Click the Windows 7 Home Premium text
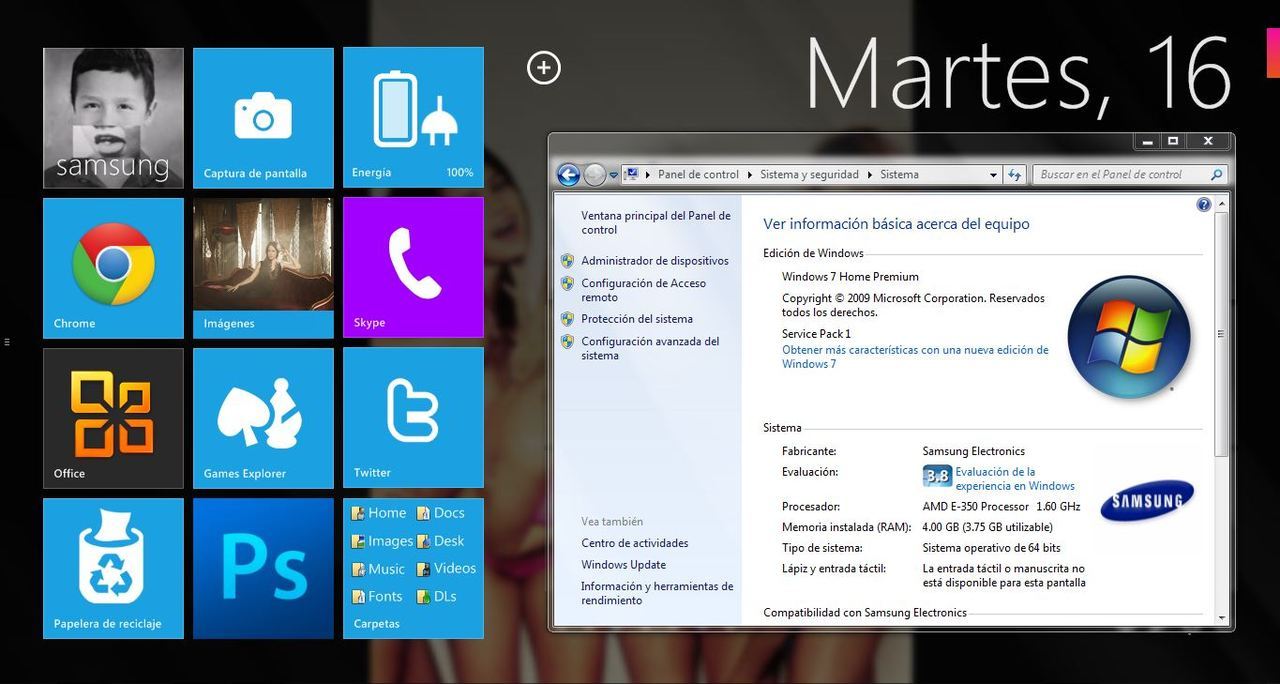This screenshot has height=684, width=1280. (850, 277)
